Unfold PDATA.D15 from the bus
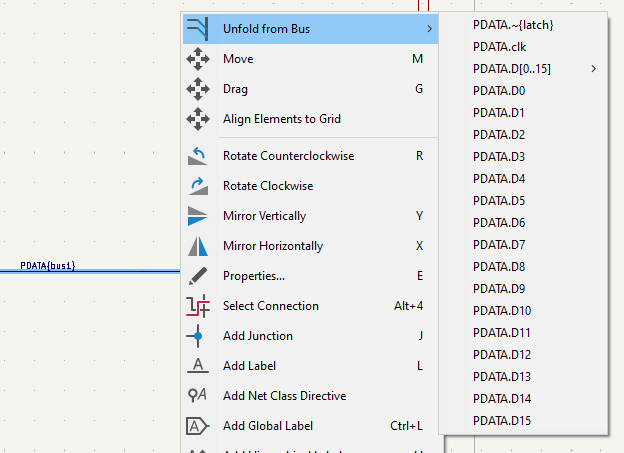Screen dimensions: 624x453 pyautogui.click(x=501, y=421)
